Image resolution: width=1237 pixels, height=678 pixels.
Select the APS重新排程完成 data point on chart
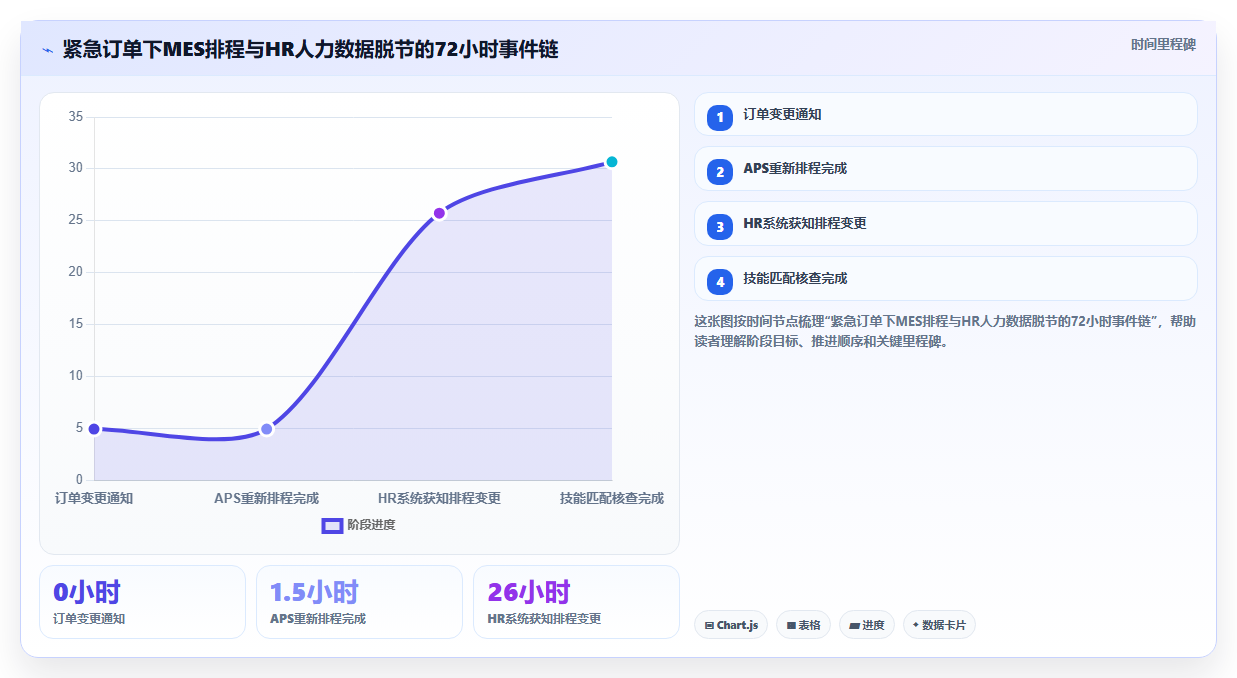pyautogui.click(x=266, y=429)
